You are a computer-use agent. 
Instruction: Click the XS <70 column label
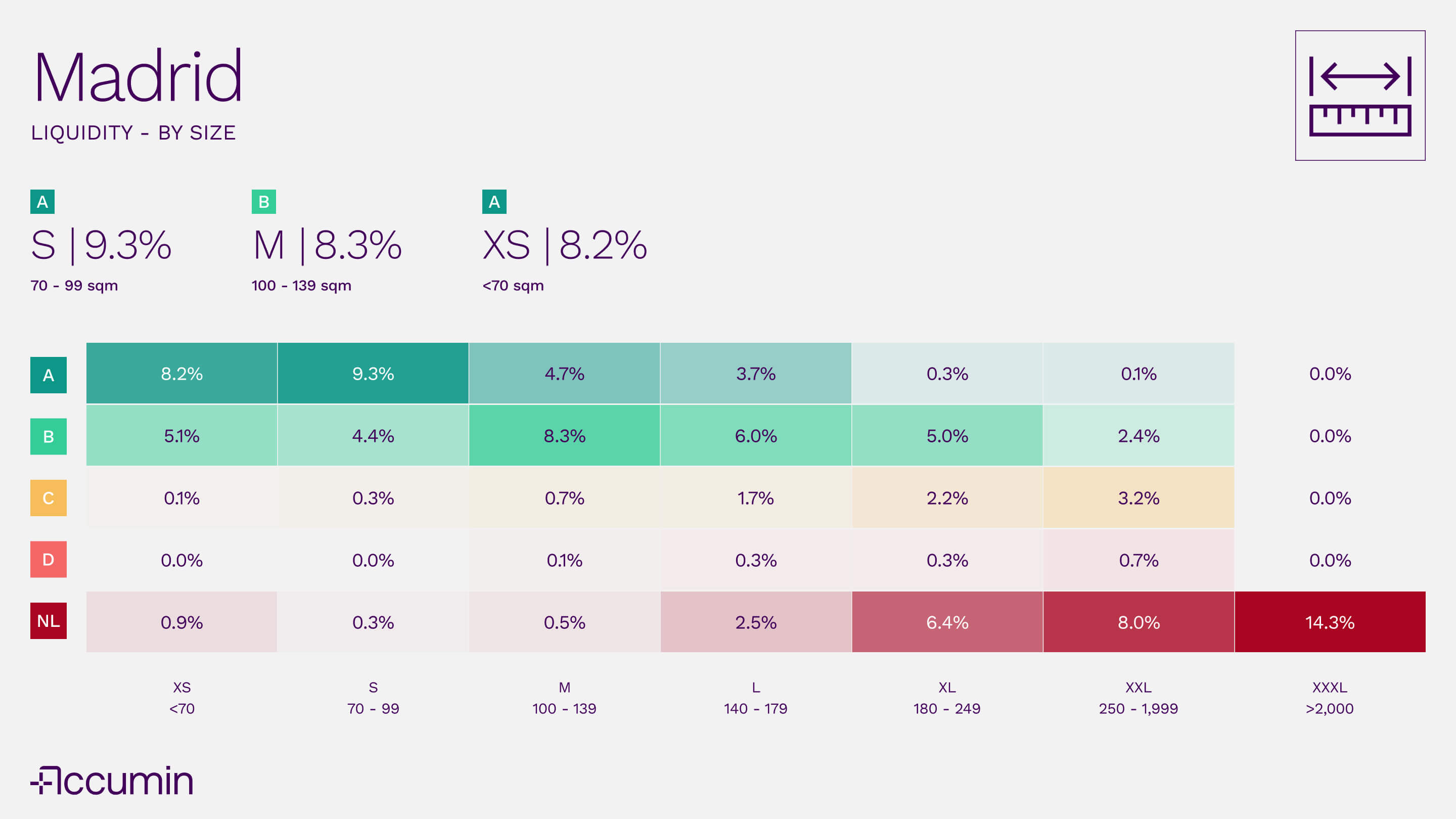182,698
